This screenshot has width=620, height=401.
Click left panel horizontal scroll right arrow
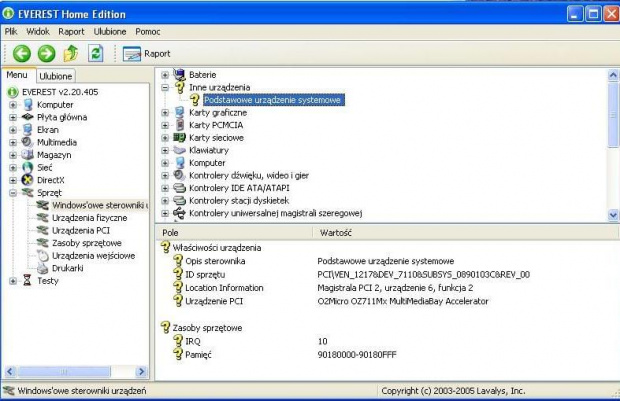click(141, 371)
